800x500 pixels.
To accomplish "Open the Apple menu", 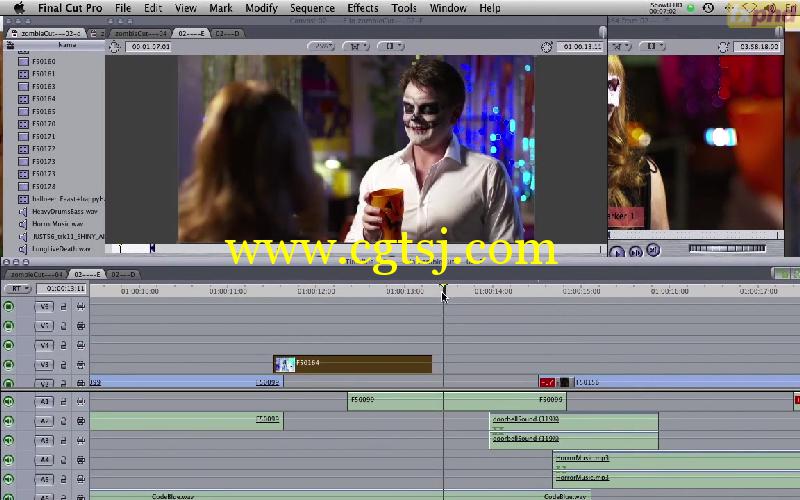I will (x=19, y=8).
